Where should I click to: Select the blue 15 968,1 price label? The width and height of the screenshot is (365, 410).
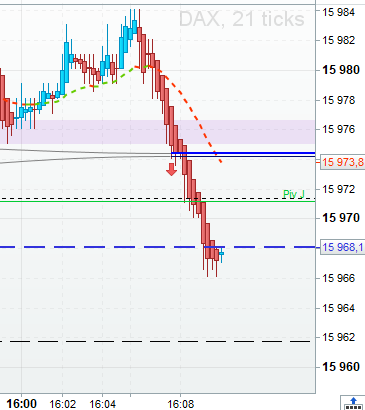click(342, 247)
